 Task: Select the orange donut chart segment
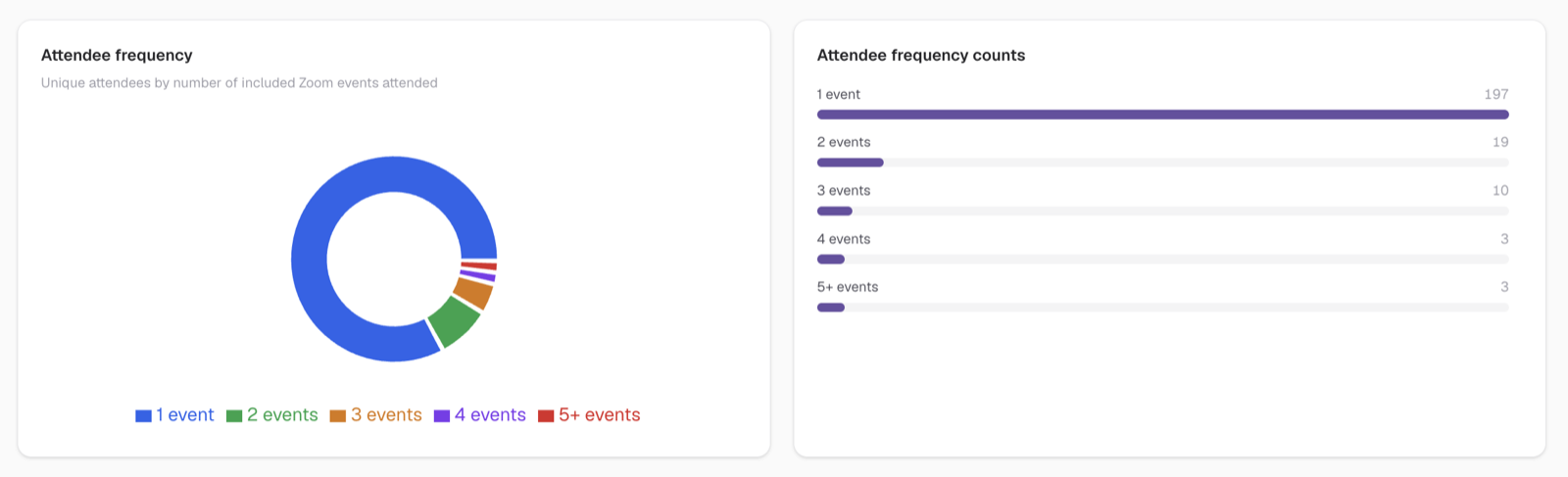[474, 293]
